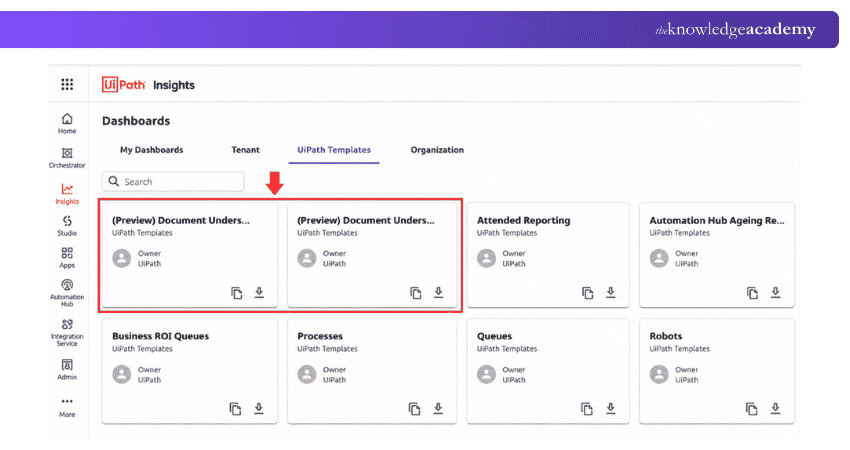The image size is (850, 450).
Task: Copy the Attended Reporting template
Action: point(588,293)
